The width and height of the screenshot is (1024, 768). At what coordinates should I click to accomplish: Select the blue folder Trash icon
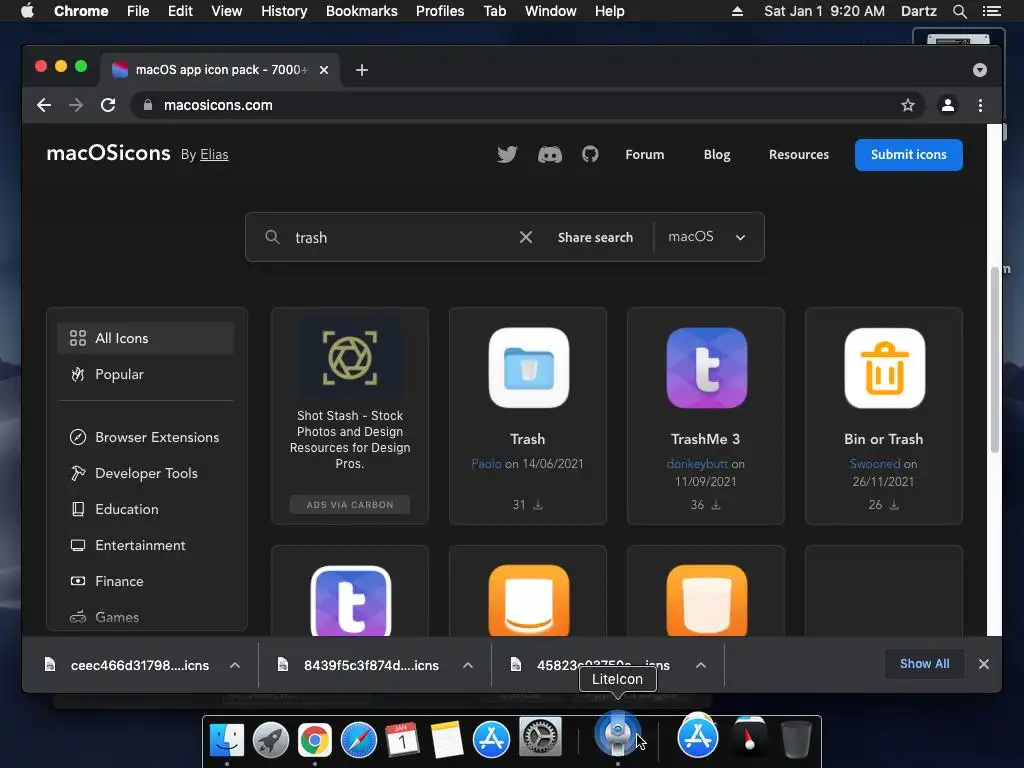[x=528, y=368]
